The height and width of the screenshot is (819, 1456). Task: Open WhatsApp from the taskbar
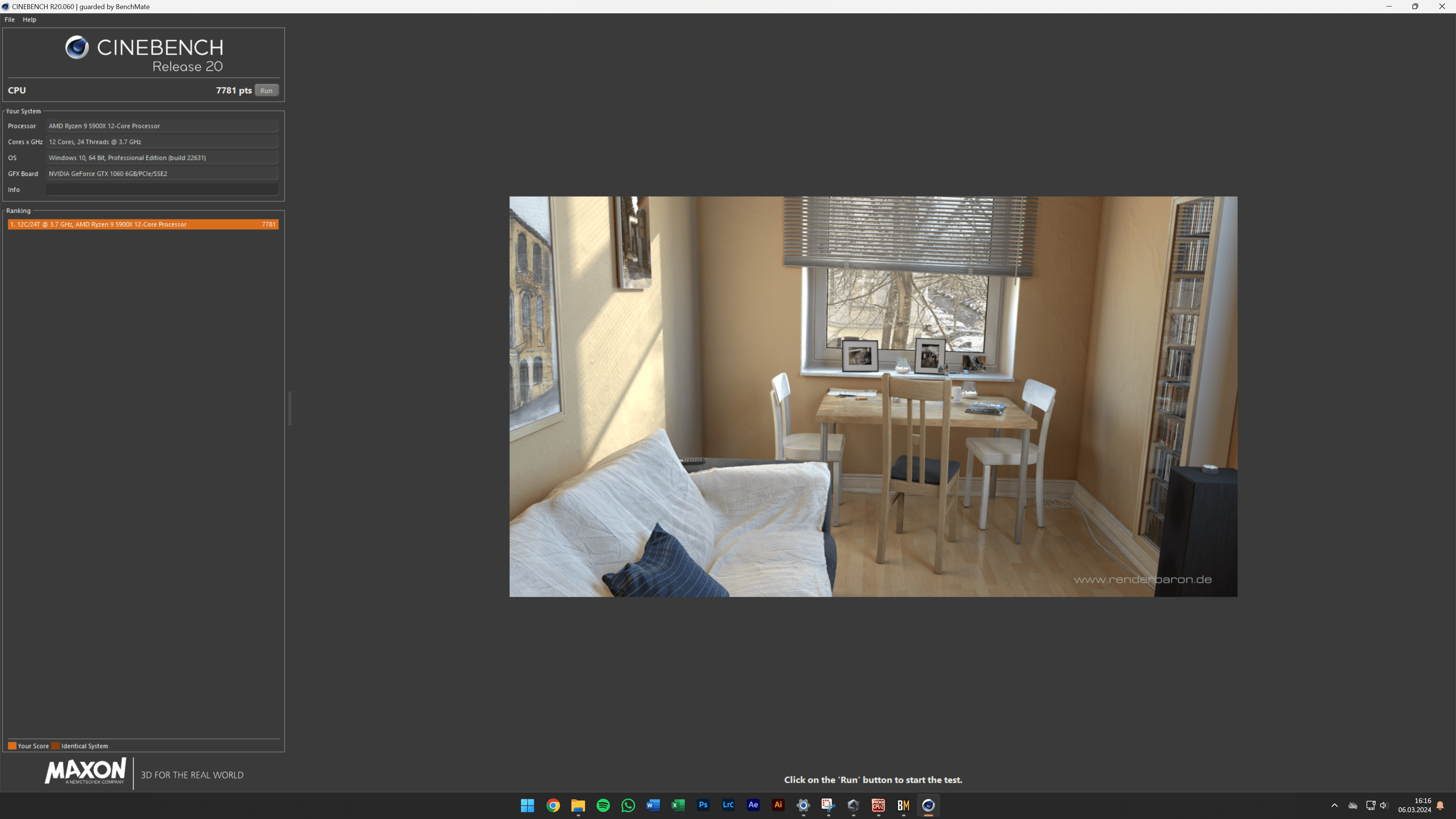click(628, 805)
